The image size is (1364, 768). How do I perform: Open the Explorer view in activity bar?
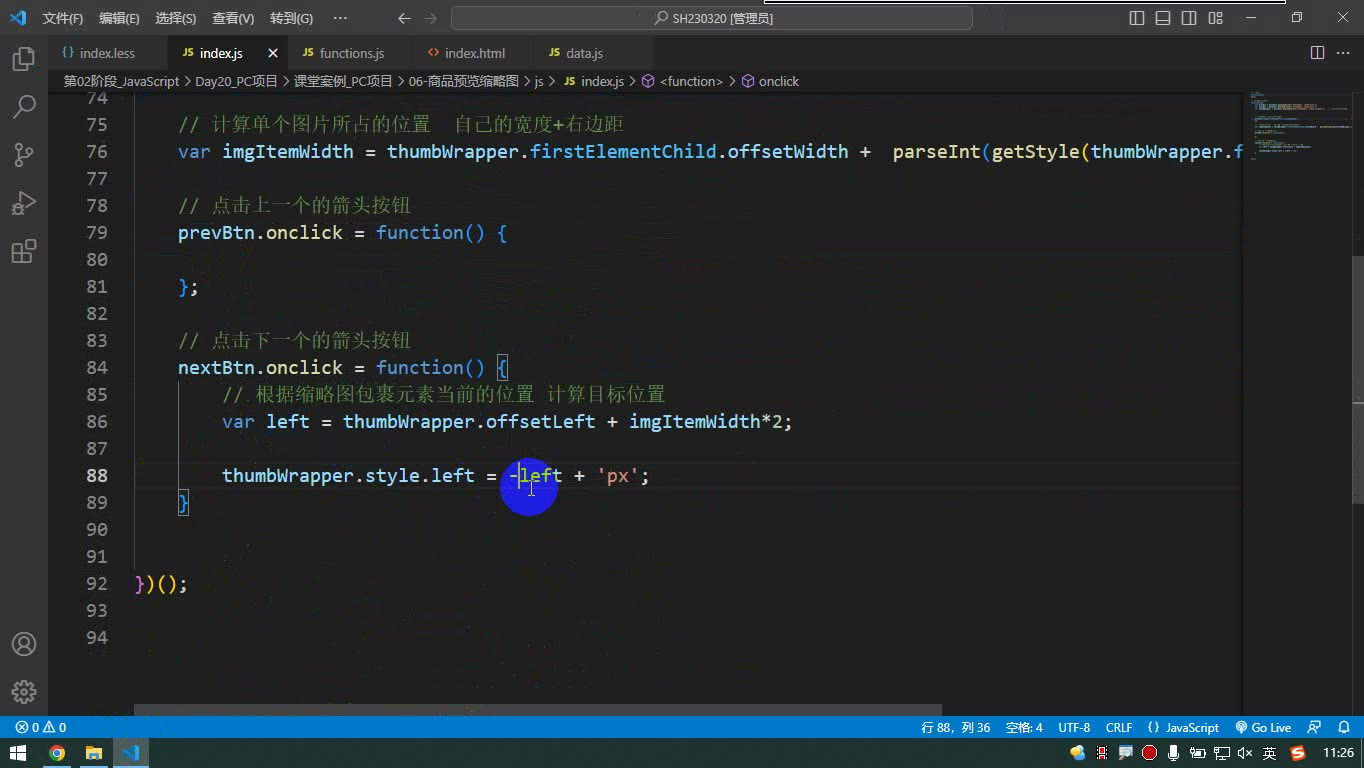coord(24,59)
